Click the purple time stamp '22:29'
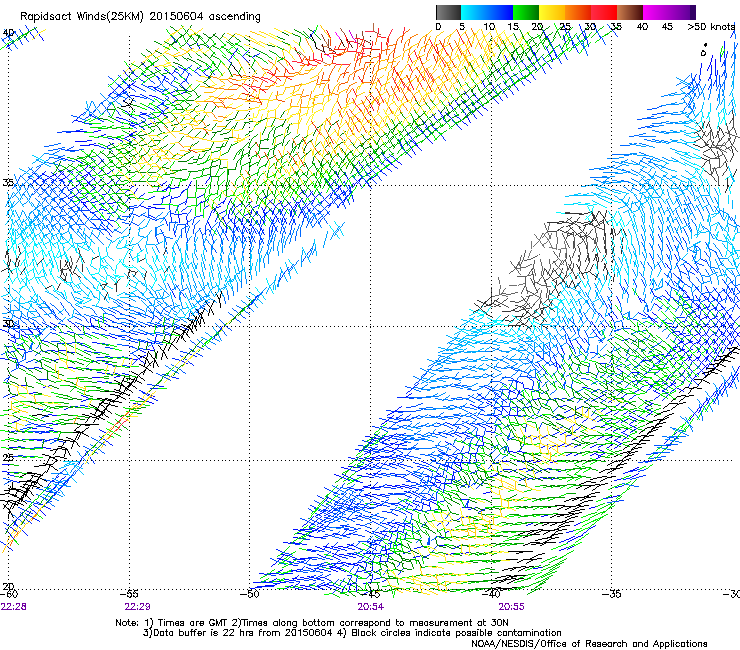 pos(137,607)
